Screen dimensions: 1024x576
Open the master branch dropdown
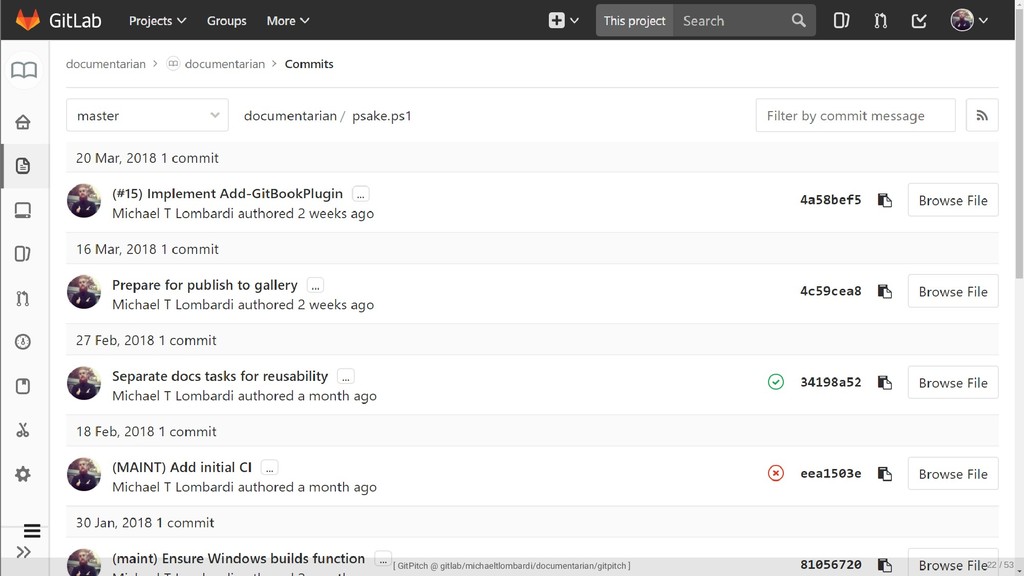[147, 116]
